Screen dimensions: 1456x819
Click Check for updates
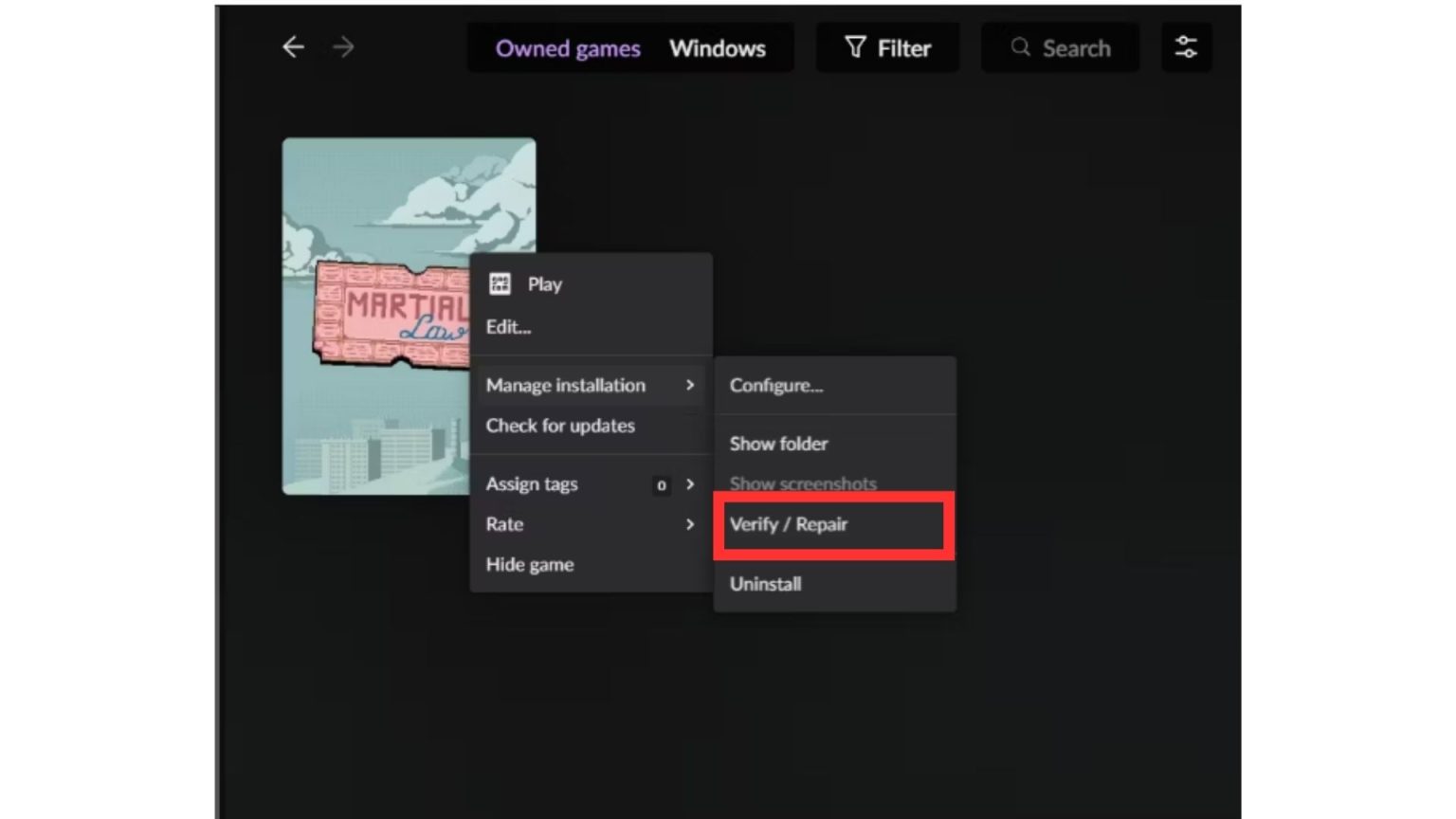click(x=560, y=427)
